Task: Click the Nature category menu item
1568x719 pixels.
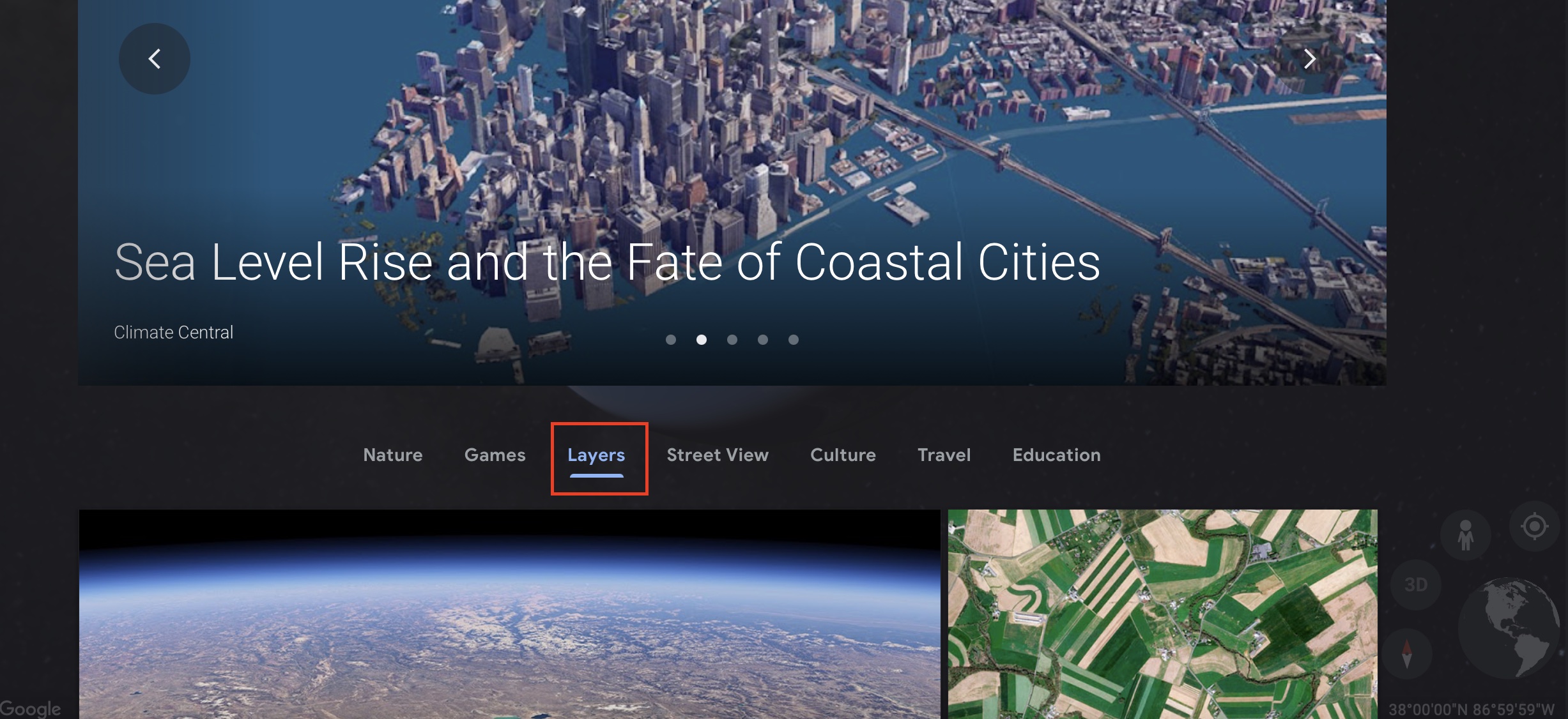Action: (393, 455)
